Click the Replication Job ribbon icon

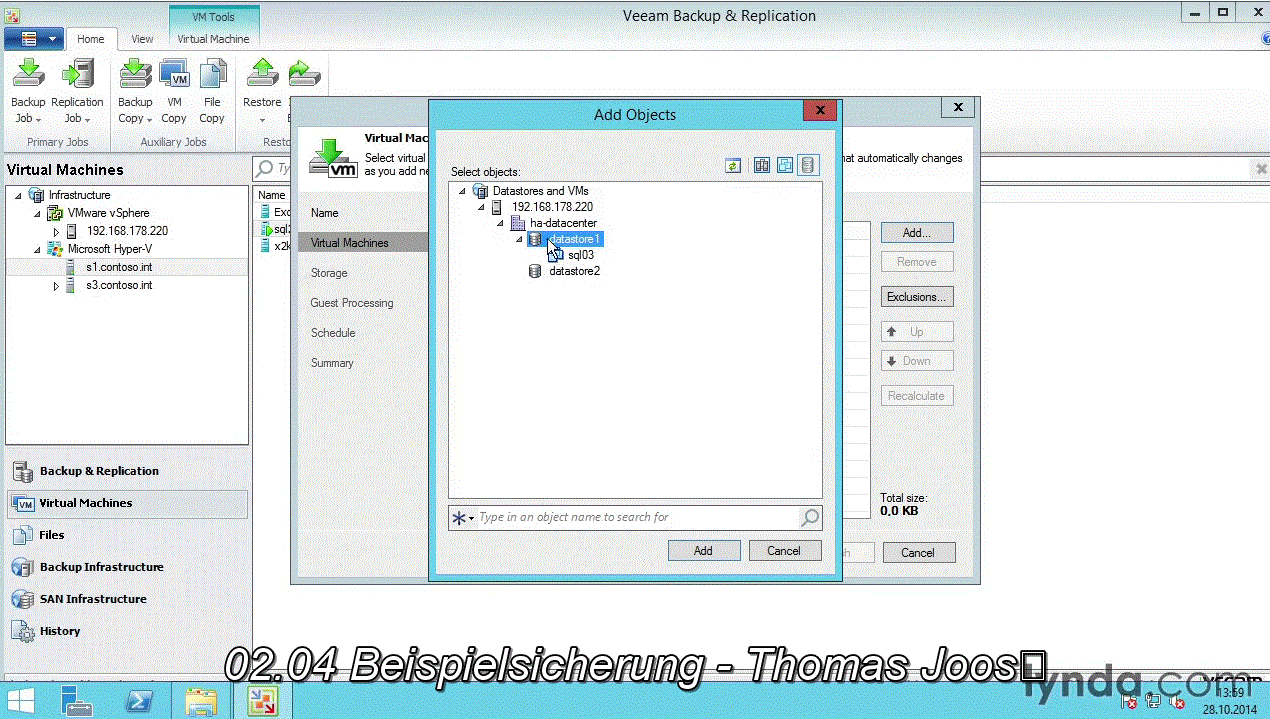(x=77, y=75)
